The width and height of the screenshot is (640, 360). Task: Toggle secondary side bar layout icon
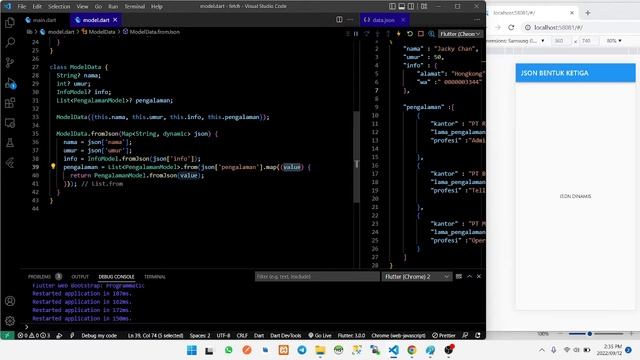pos(411,6)
